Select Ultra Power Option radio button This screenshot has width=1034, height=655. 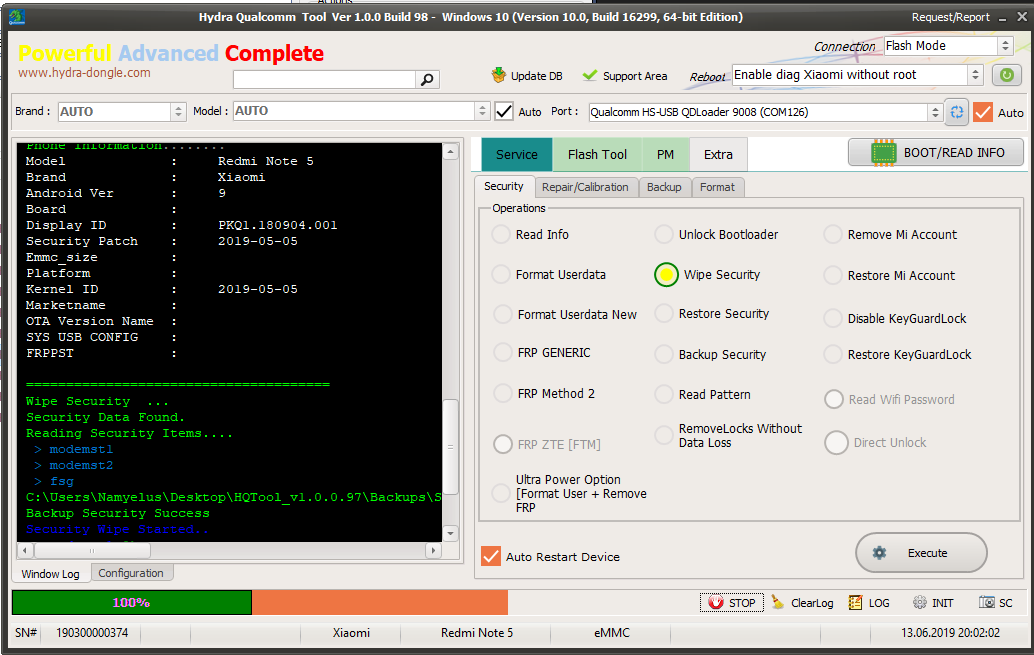[x=501, y=493]
